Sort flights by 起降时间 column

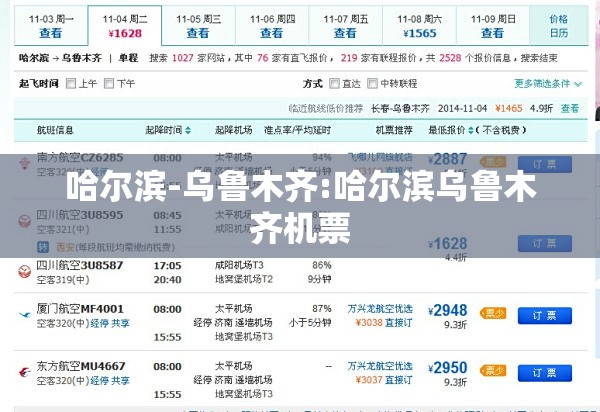pyautogui.click(x=168, y=130)
